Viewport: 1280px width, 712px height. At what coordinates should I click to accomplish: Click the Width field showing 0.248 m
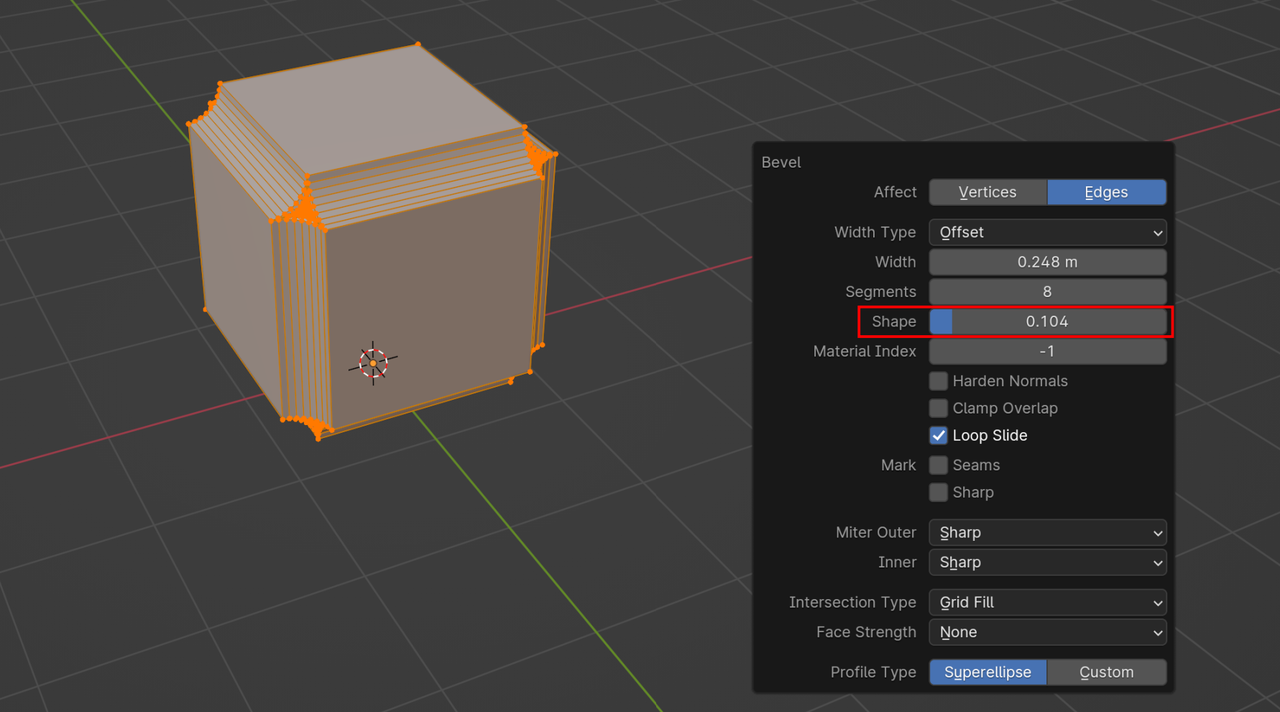[1047, 262]
